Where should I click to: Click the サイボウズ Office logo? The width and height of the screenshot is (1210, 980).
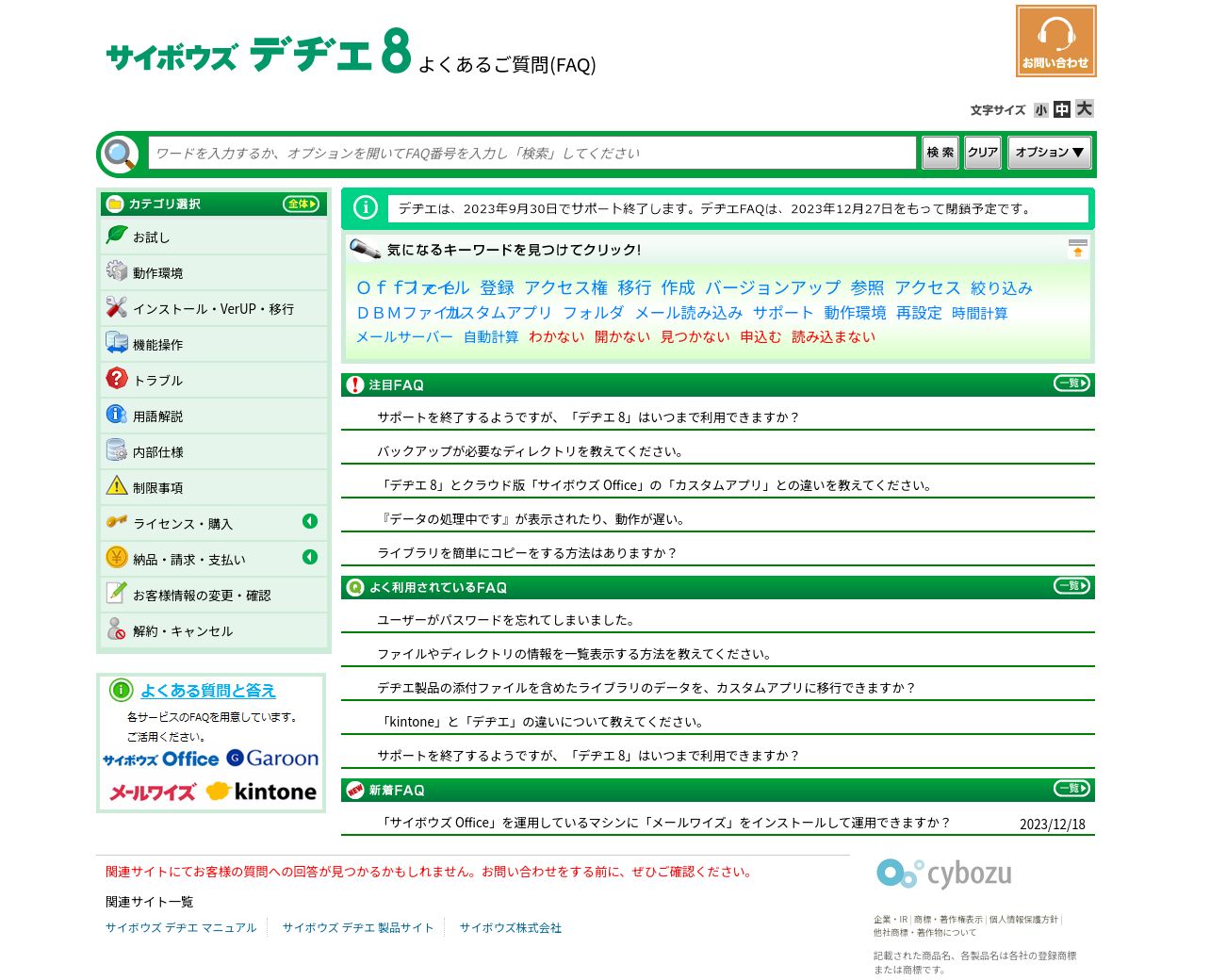coord(161,759)
